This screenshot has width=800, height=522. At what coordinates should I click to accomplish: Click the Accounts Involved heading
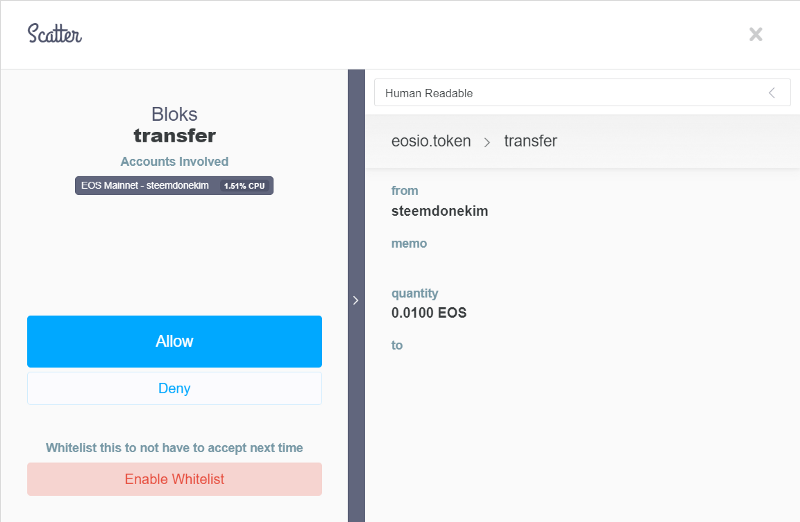coord(174,162)
